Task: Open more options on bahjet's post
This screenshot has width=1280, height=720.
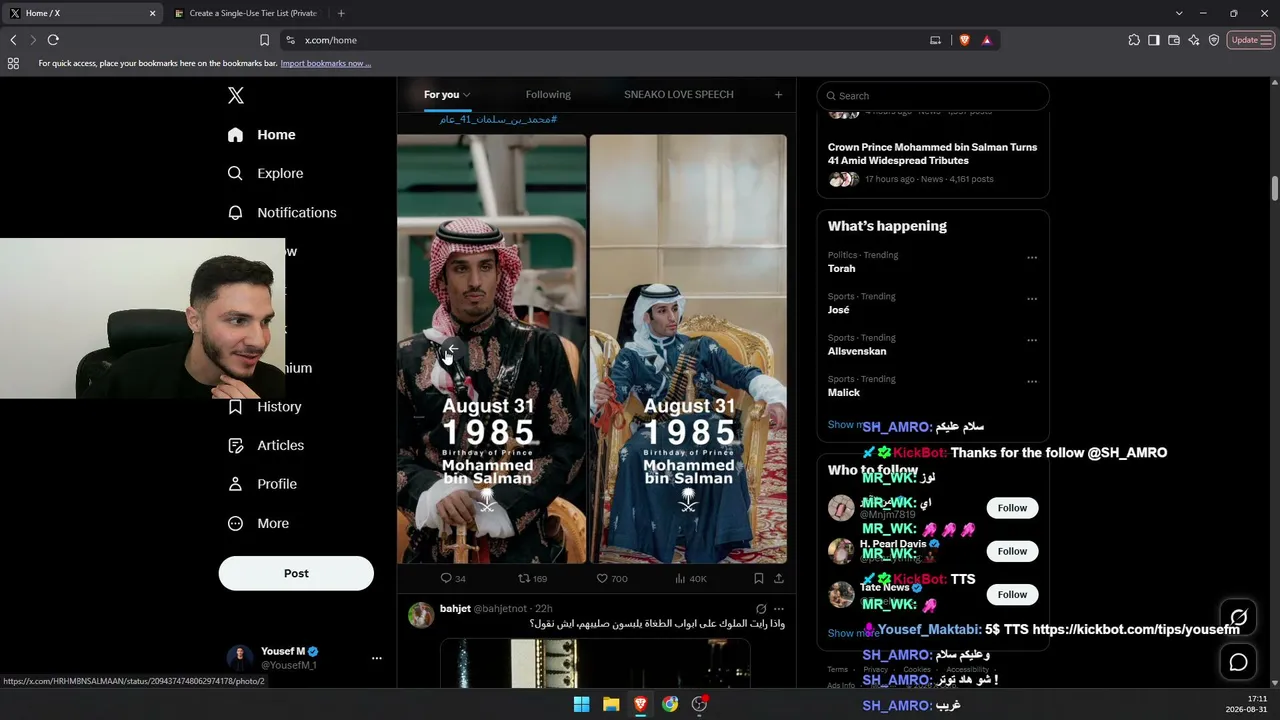Action: [779, 609]
